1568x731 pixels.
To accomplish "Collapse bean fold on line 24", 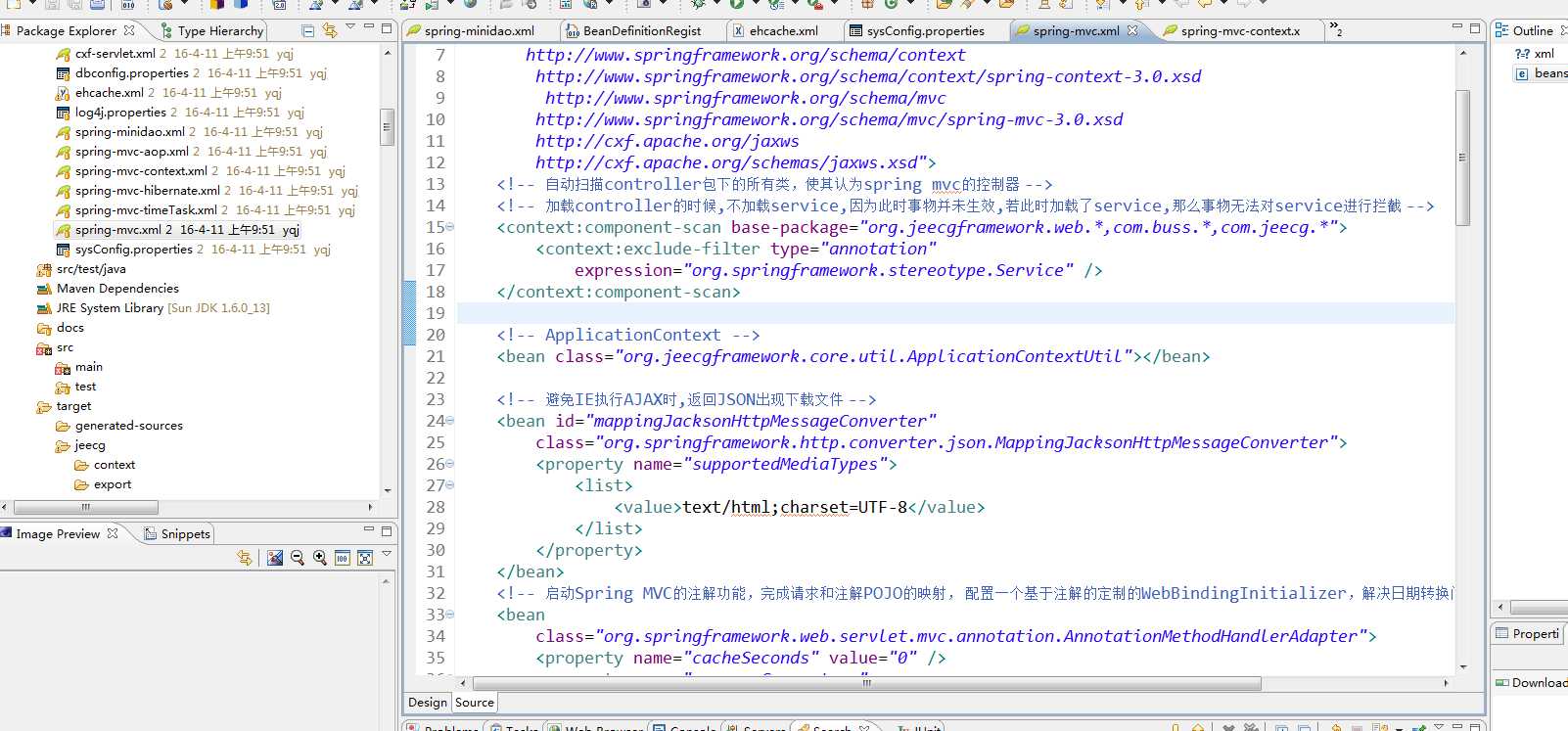I will (x=450, y=421).
